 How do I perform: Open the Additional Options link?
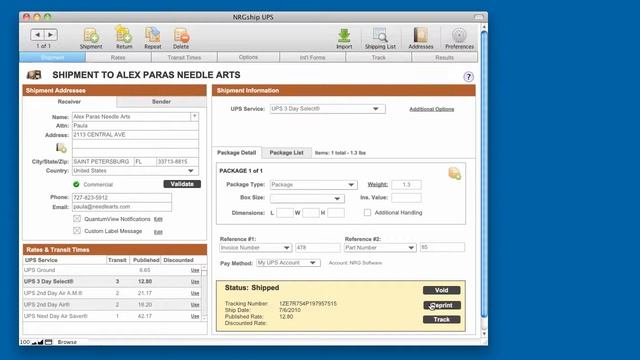431,109
